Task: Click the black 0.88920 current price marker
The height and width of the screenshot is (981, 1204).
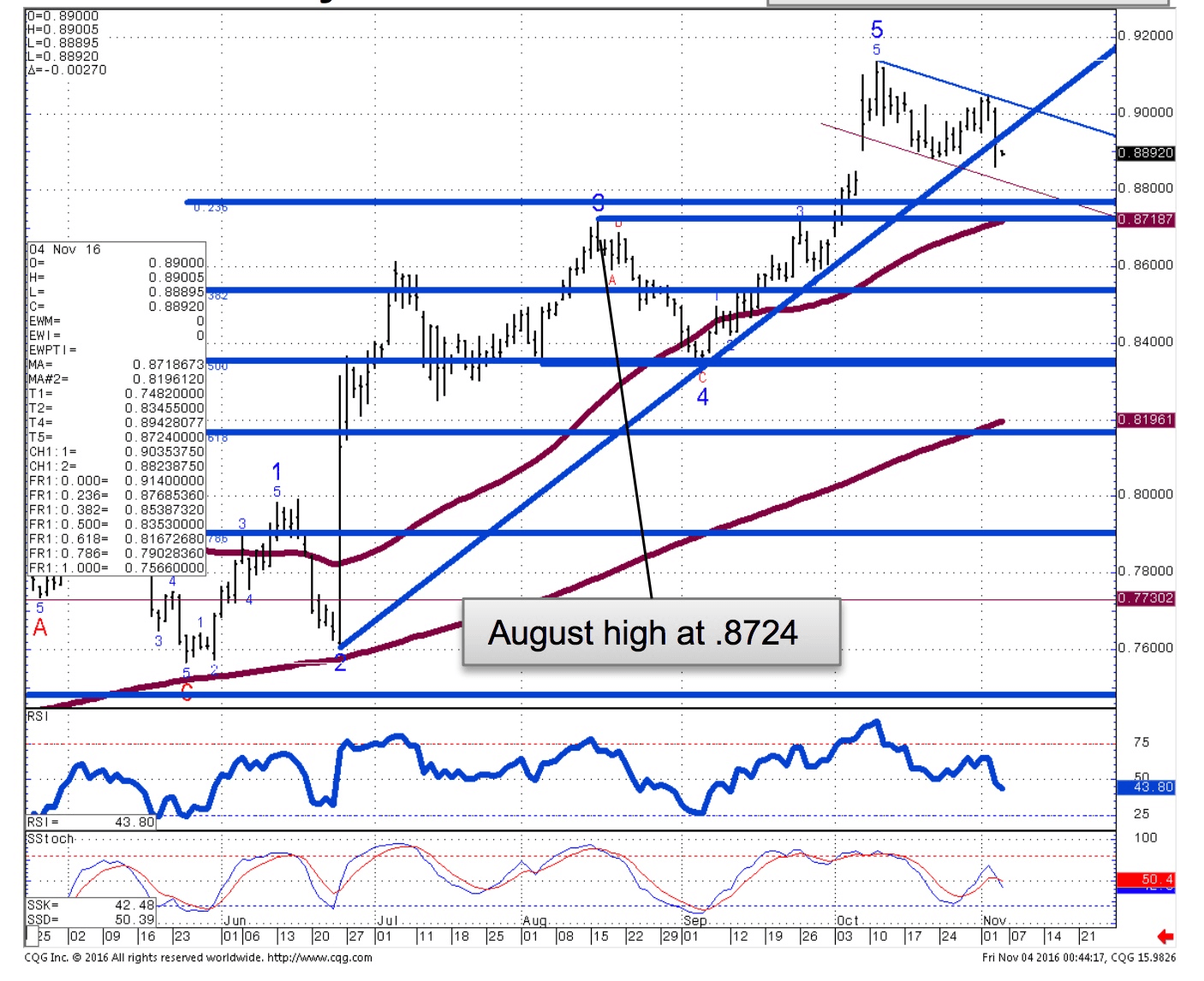Action: pyautogui.click(x=1145, y=153)
